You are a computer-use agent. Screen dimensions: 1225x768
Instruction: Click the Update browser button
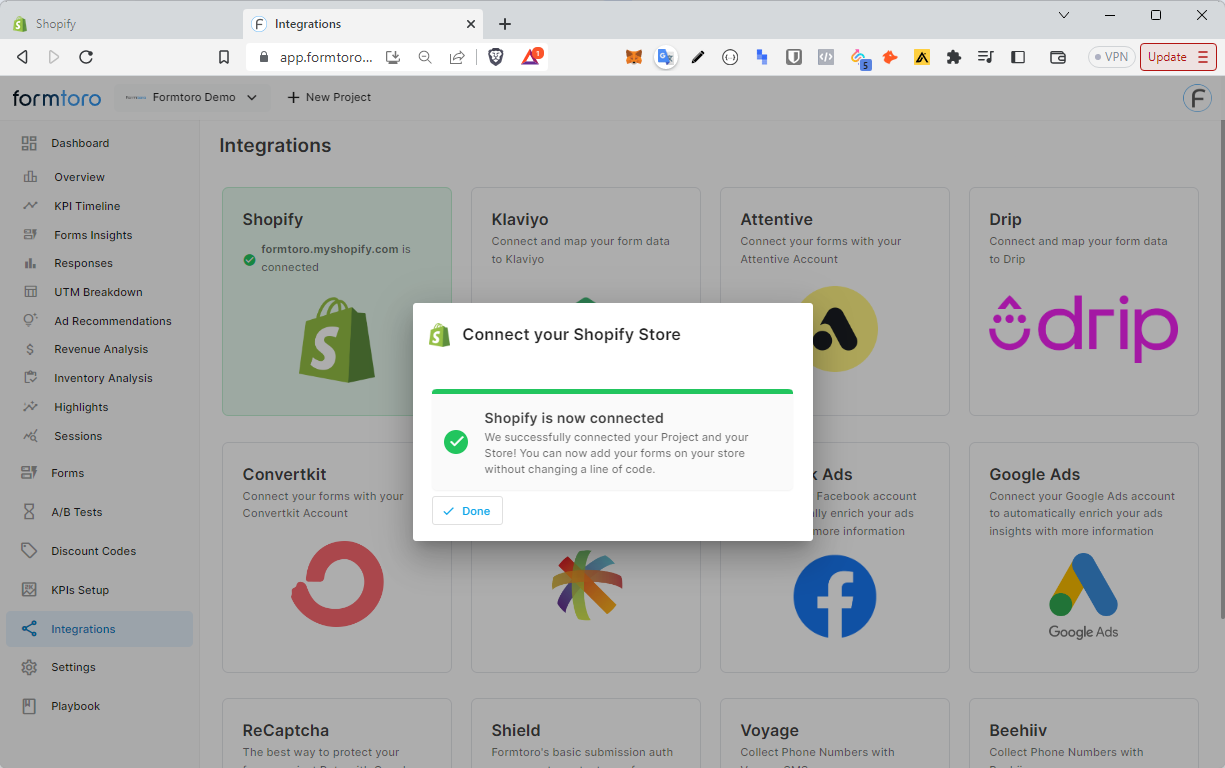click(x=1178, y=57)
